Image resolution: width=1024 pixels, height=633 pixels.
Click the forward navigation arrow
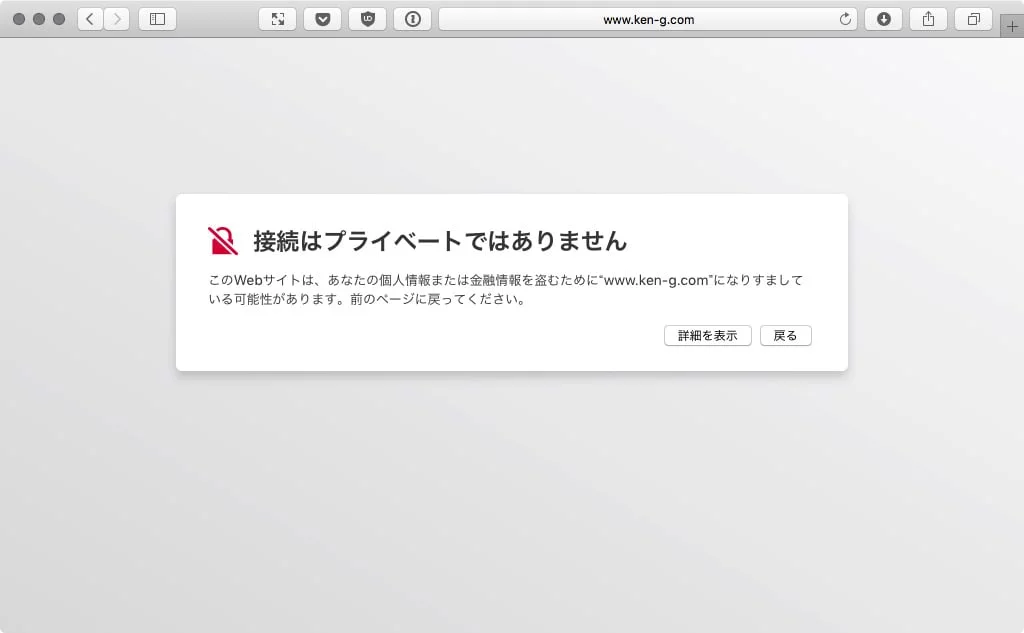[118, 18]
